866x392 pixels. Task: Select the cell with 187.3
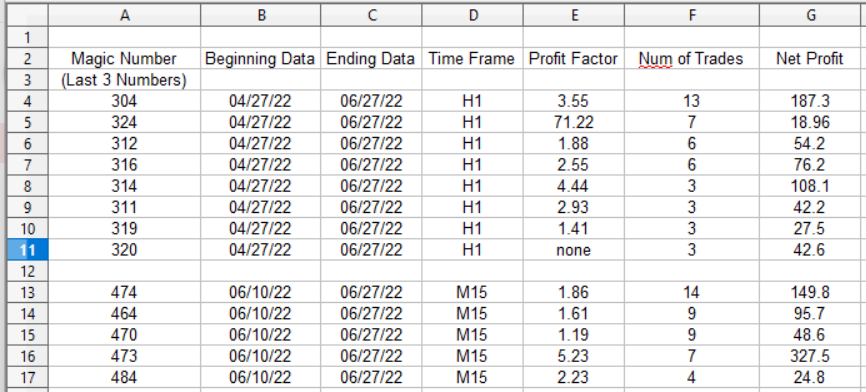pos(810,101)
